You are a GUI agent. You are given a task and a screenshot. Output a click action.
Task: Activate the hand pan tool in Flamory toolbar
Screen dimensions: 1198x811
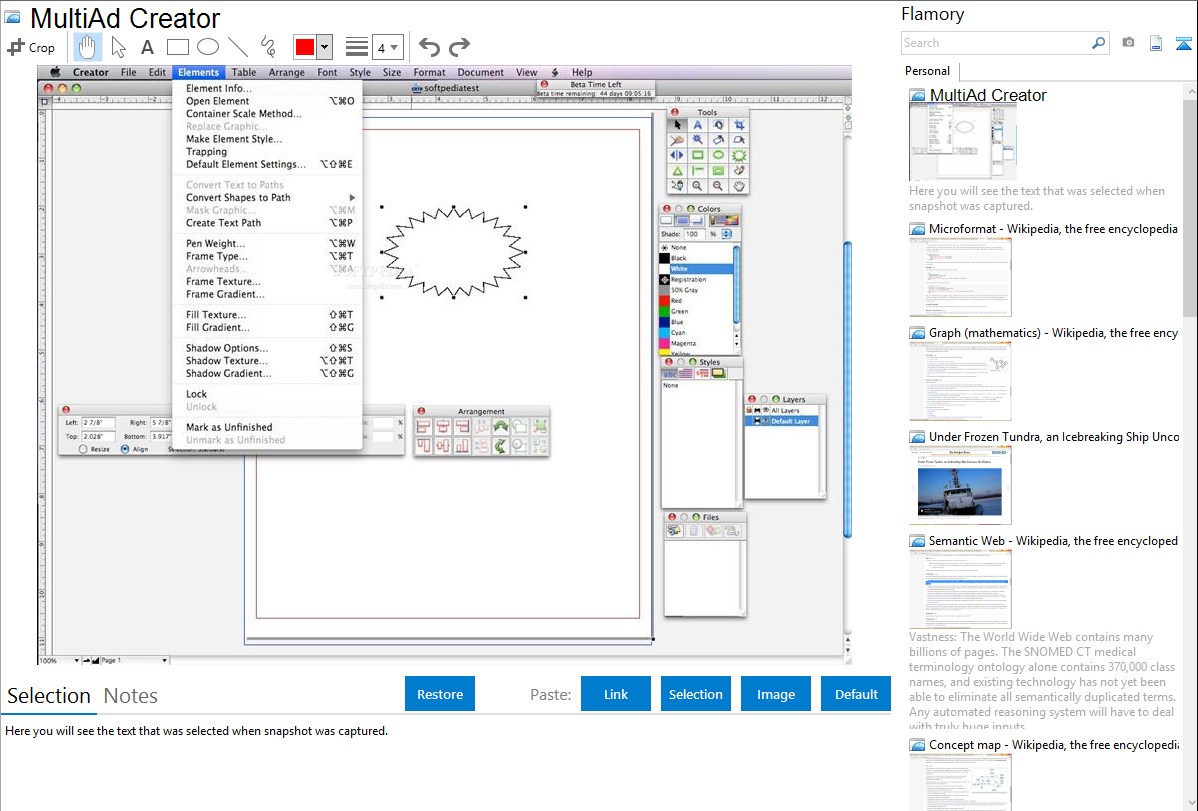(x=87, y=47)
